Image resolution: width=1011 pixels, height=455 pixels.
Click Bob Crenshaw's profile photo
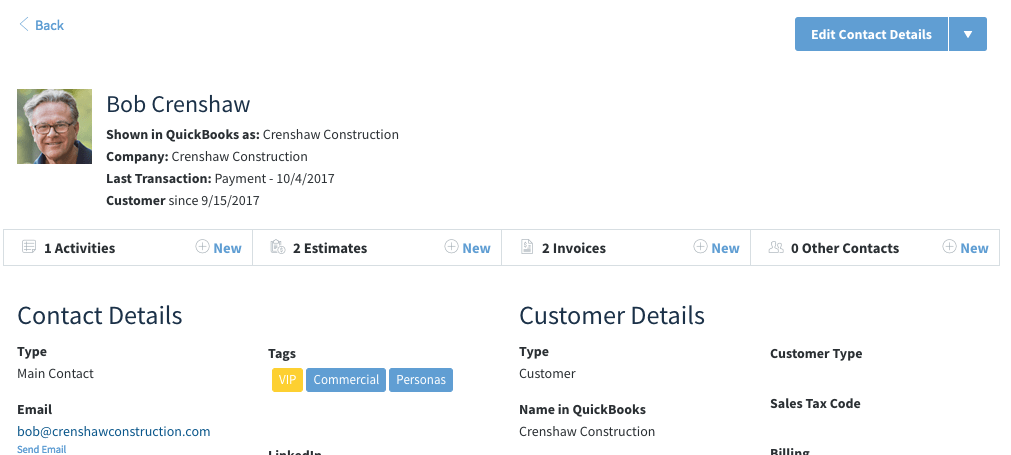[54, 127]
